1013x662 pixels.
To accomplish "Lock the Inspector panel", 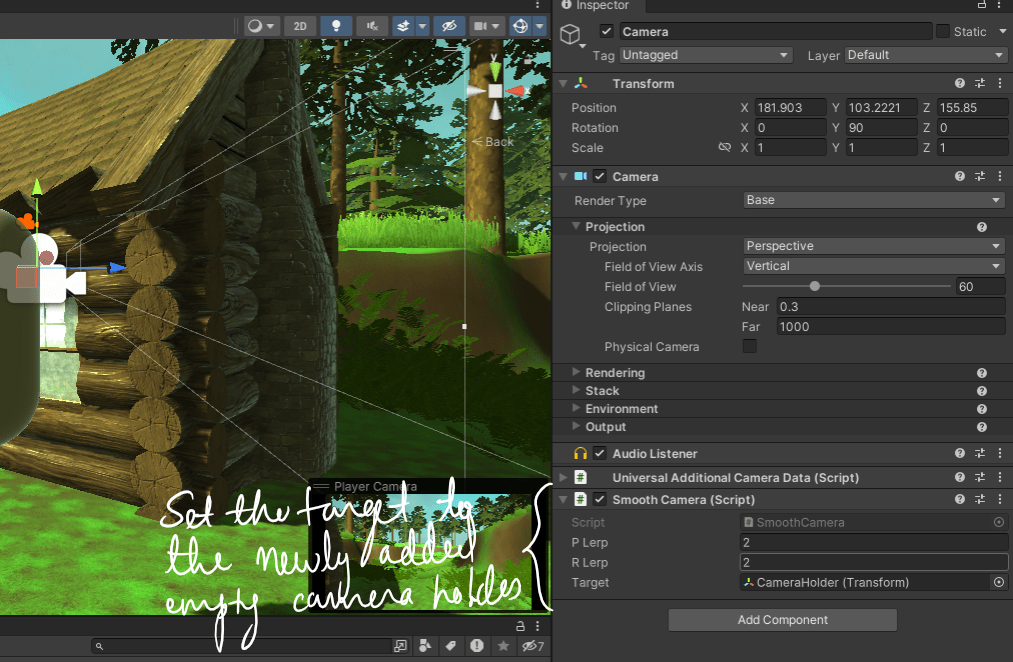I will 982,5.
